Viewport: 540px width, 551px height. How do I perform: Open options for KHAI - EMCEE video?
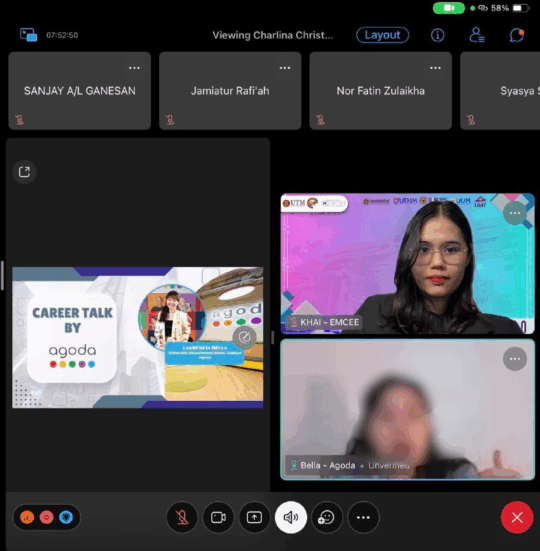tap(515, 213)
